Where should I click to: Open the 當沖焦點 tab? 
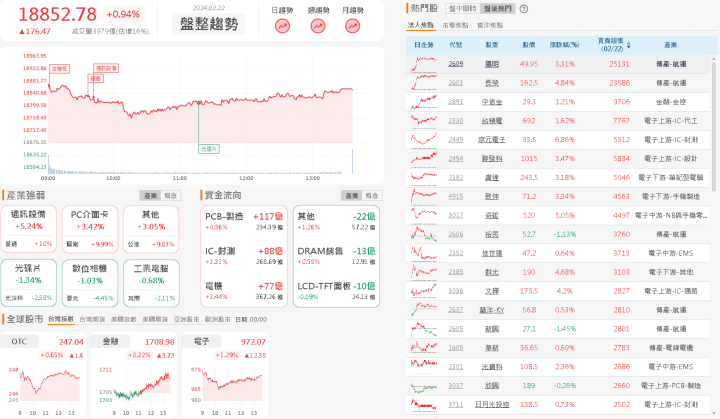(x=490, y=25)
